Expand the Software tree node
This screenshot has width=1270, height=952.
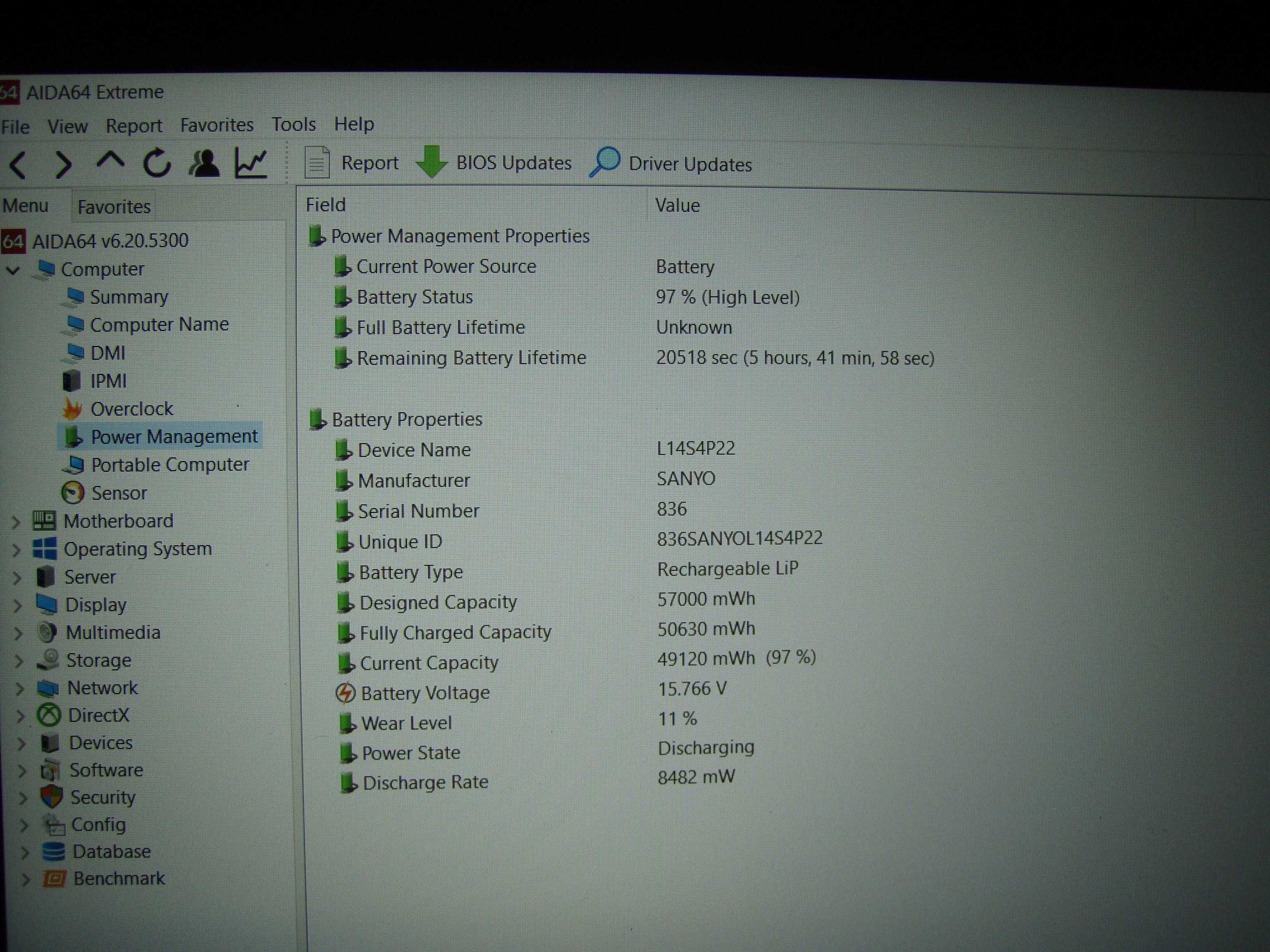coord(22,771)
